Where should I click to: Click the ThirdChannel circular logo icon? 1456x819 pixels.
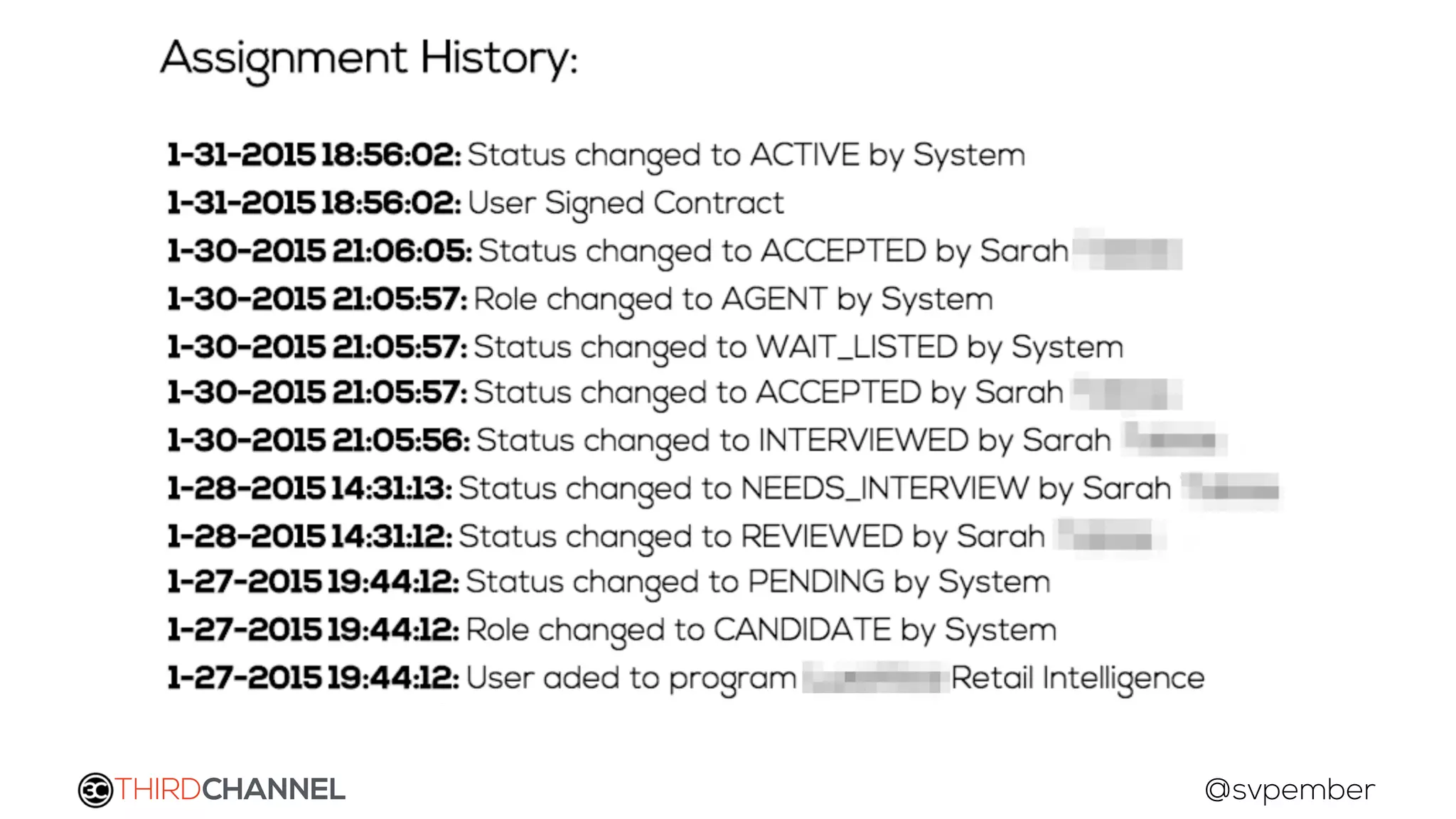(x=95, y=790)
